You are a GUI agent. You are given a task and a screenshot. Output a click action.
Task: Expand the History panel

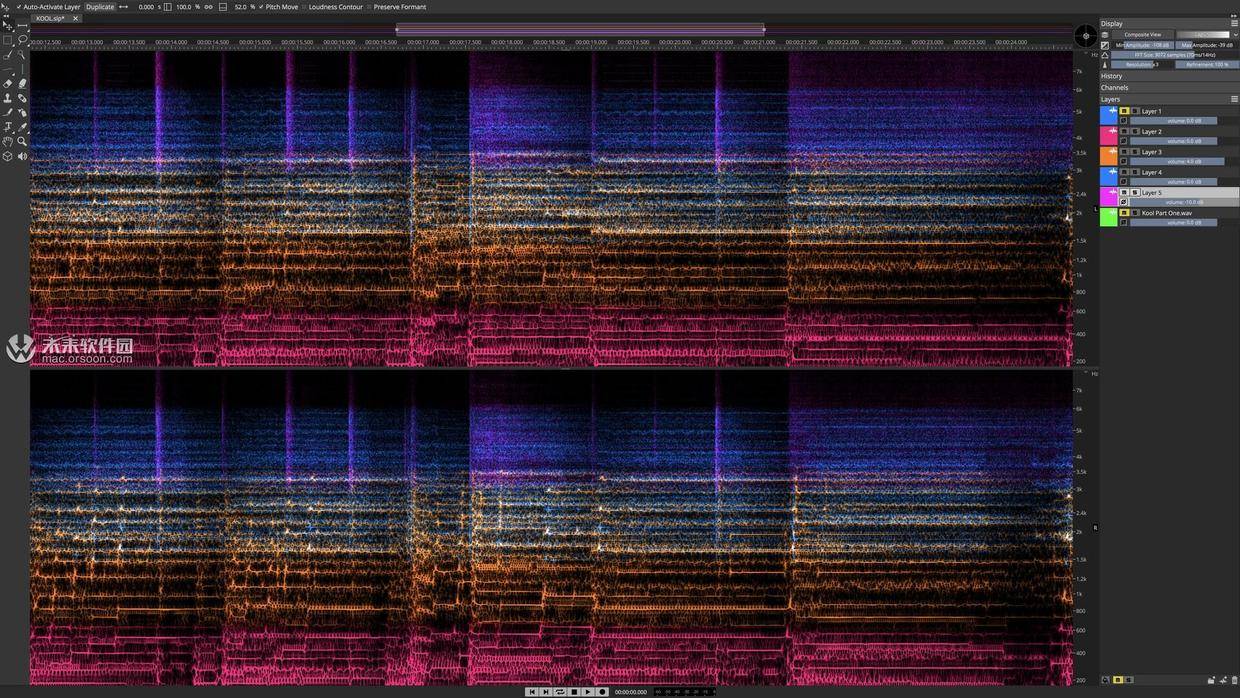click(x=1112, y=76)
